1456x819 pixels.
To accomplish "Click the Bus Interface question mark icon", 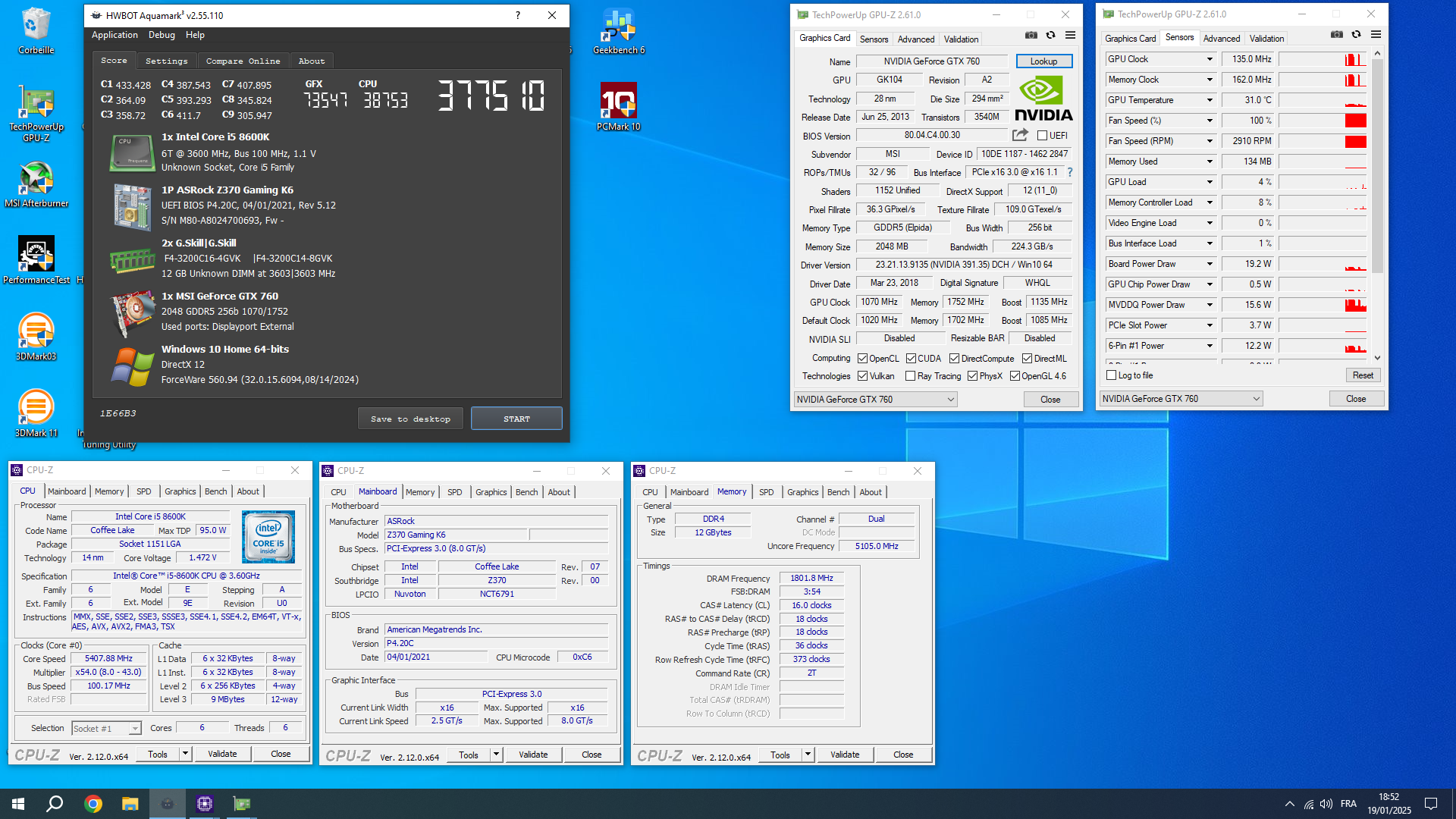I will [x=1070, y=172].
